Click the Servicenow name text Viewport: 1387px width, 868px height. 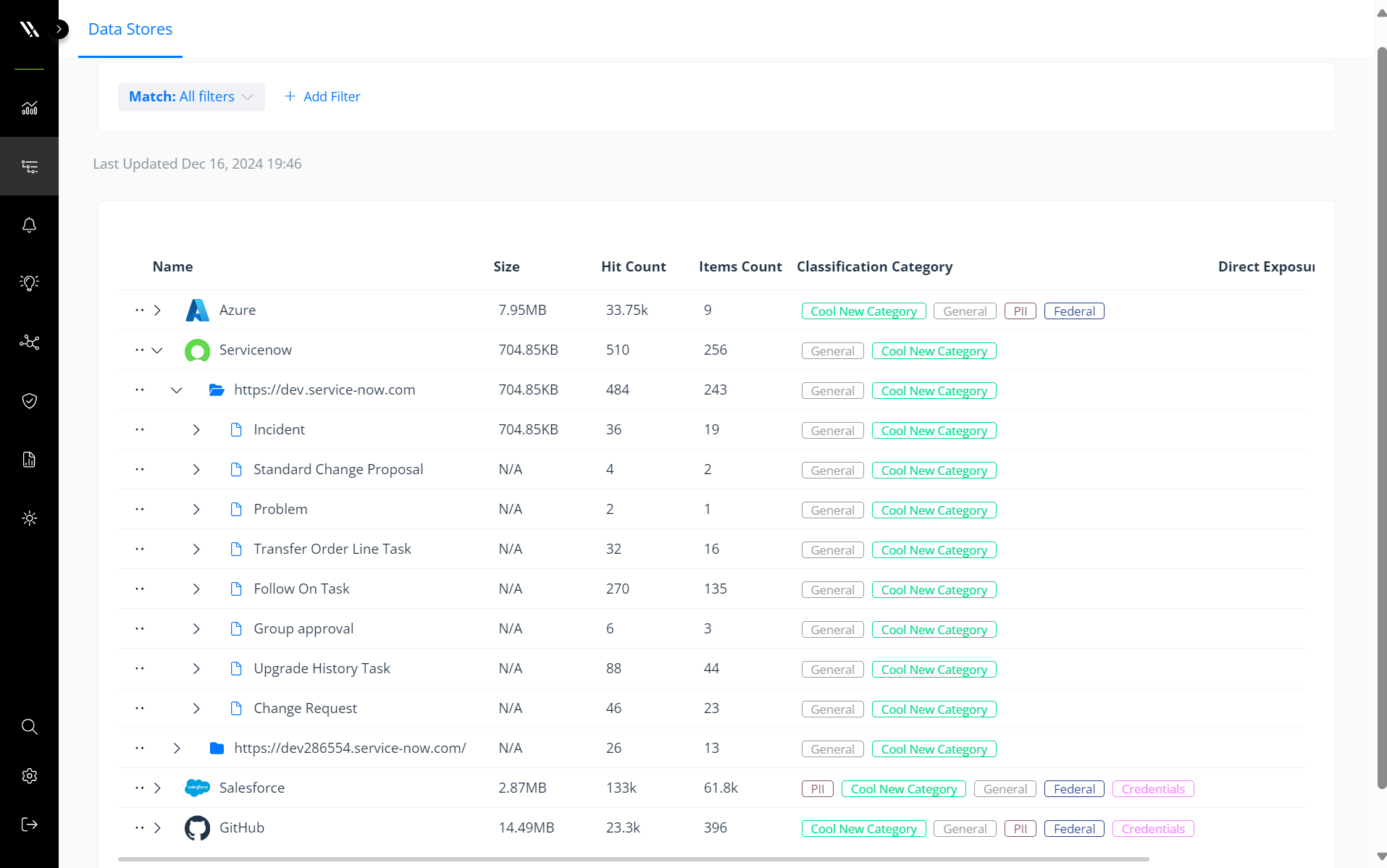pyautogui.click(x=256, y=350)
